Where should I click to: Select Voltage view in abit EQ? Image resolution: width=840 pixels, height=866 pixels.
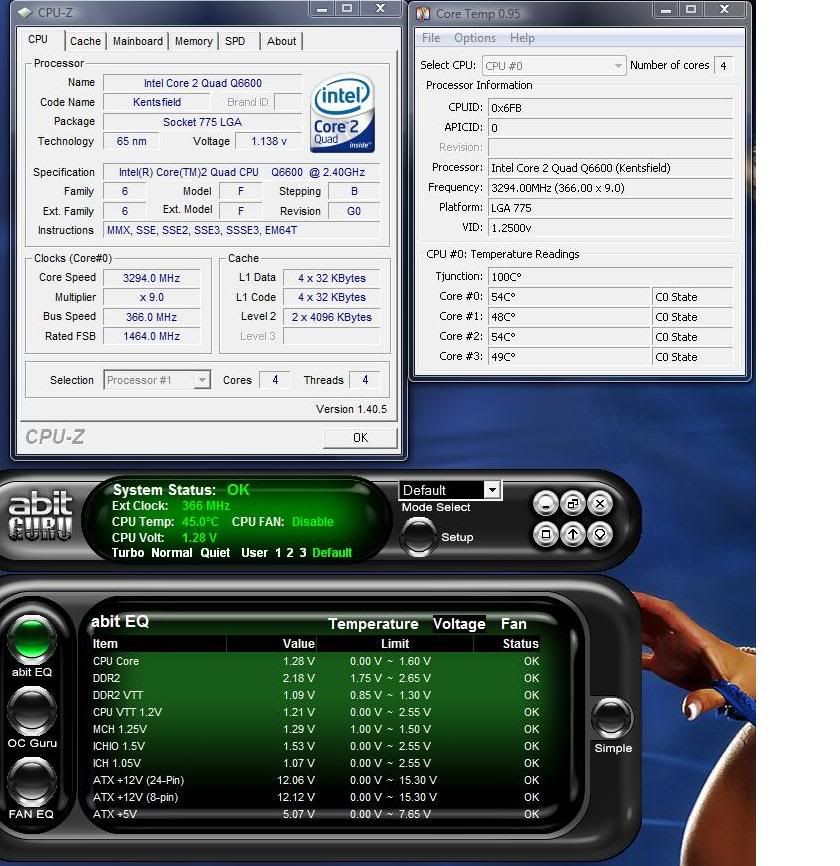pos(459,624)
